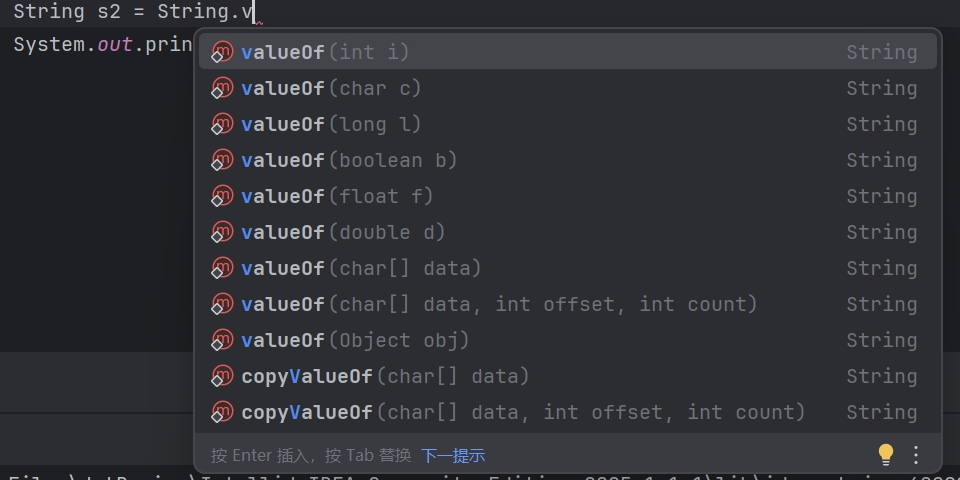Click the yellow lightbulb tip icon
Image resolution: width=960 pixels, height=480 pixels.
click(x=885, y=455)
